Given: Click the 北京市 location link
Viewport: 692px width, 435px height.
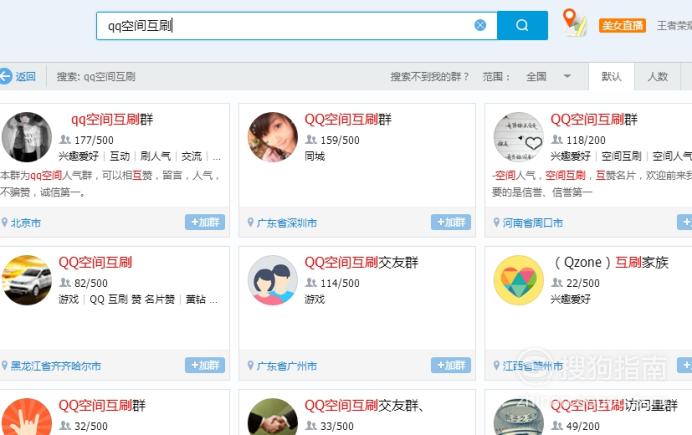Looking at the screenshot, I should coord(26,223).
